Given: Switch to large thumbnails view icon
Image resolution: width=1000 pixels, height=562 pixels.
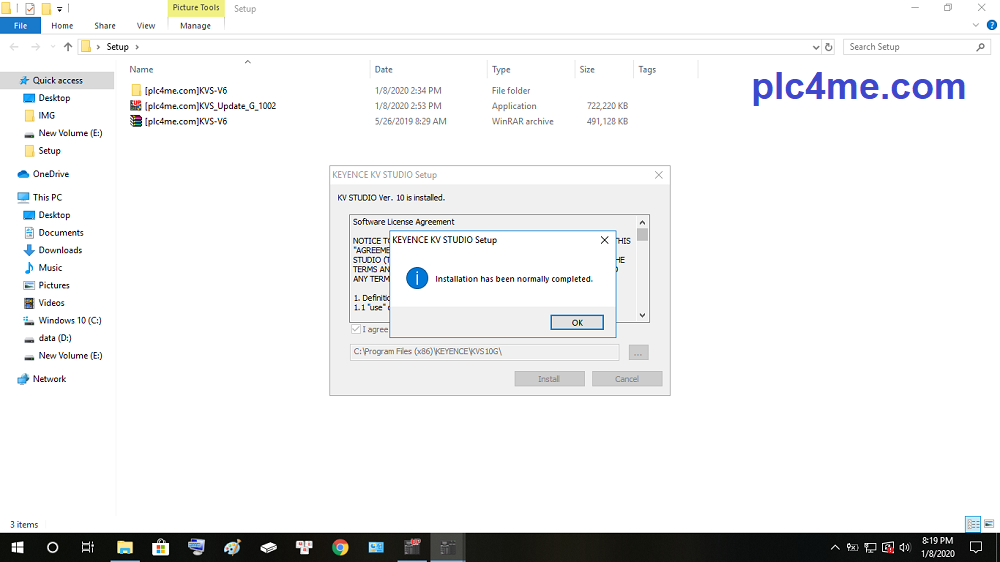Looking at the screenshot, I should coord(989,524).
